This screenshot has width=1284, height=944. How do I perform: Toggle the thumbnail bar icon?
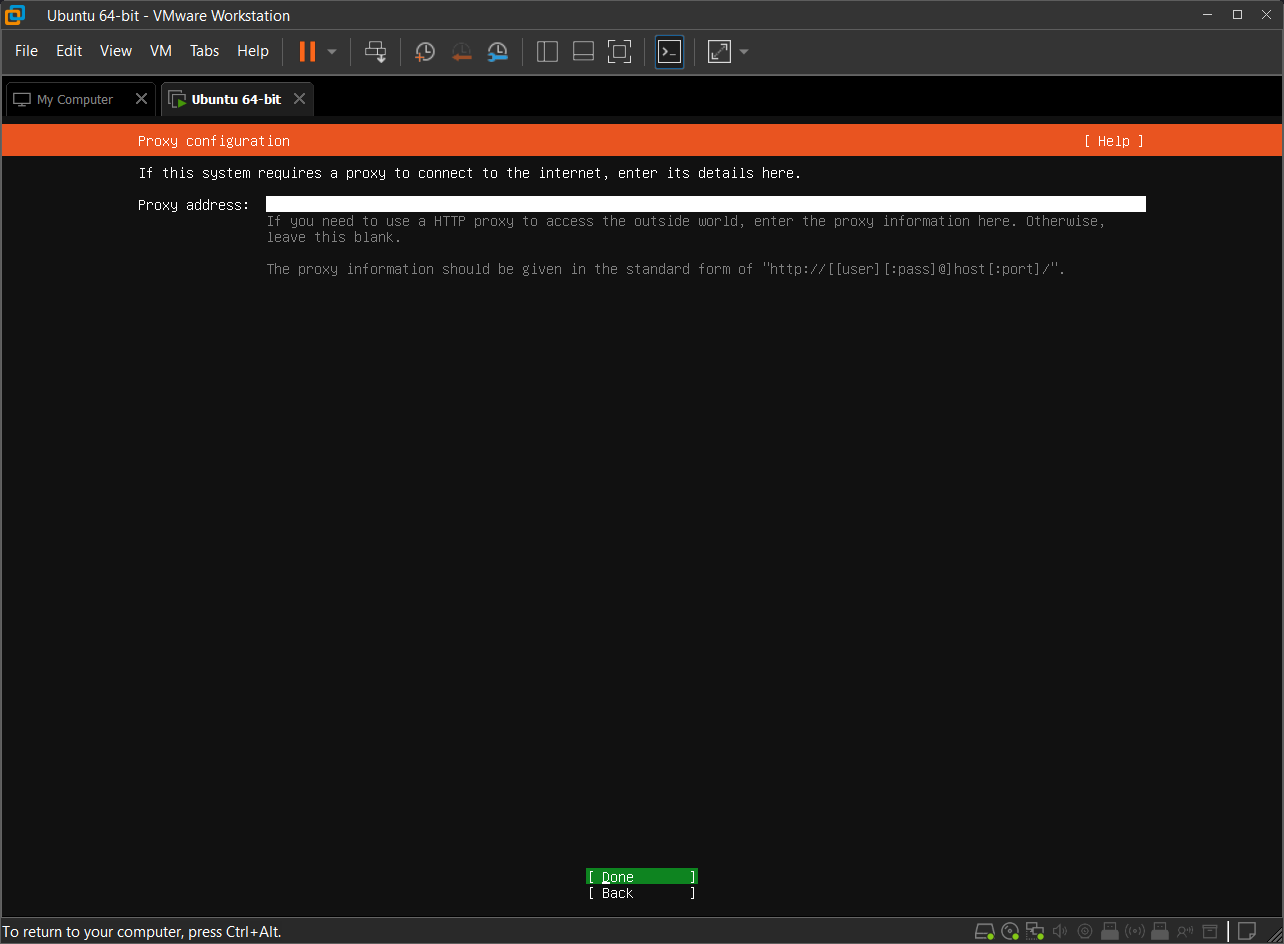pos(583,51)
